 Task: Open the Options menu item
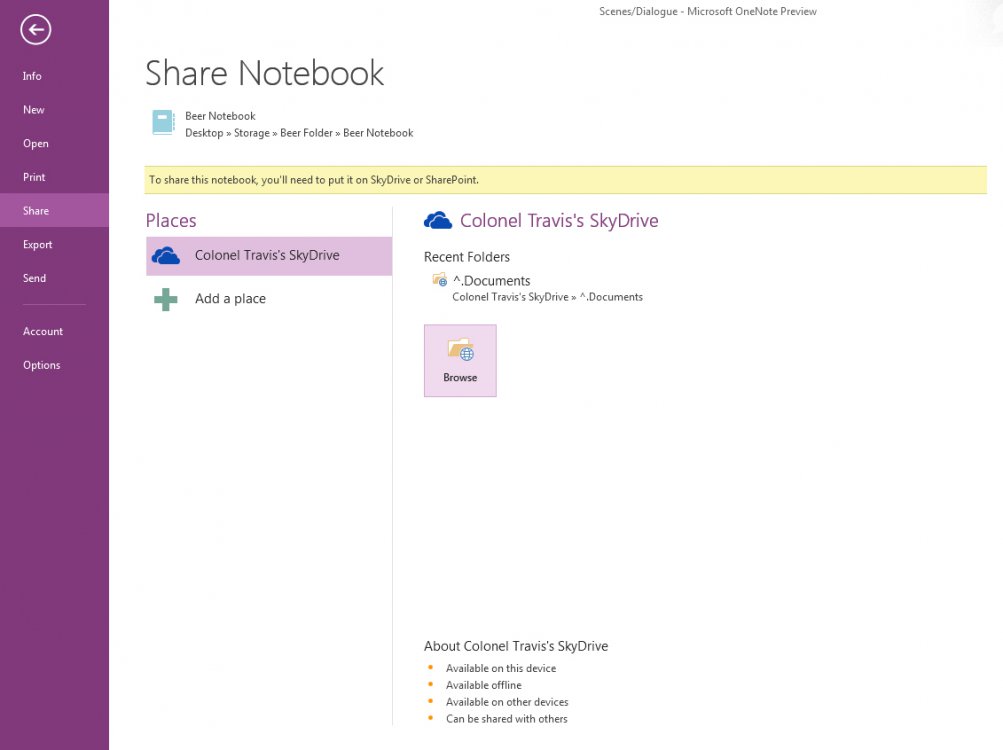click(x=54, y=365)
